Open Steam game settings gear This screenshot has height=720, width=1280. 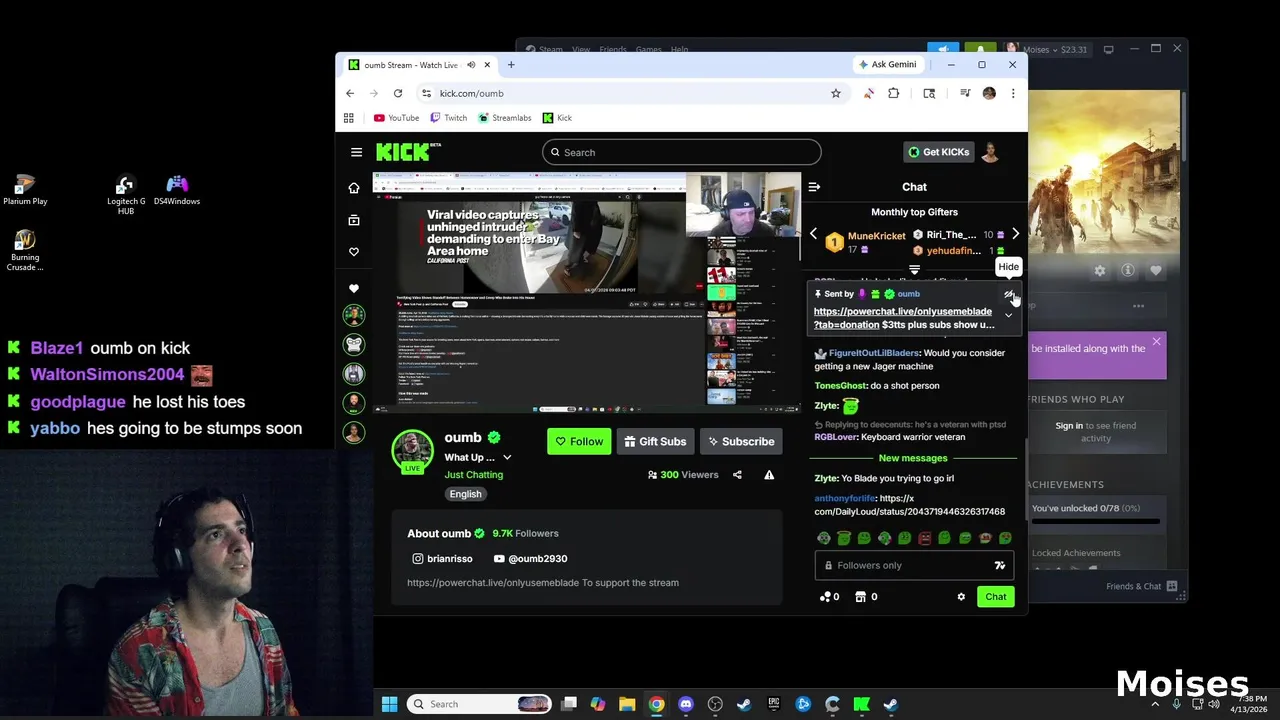1100,270
